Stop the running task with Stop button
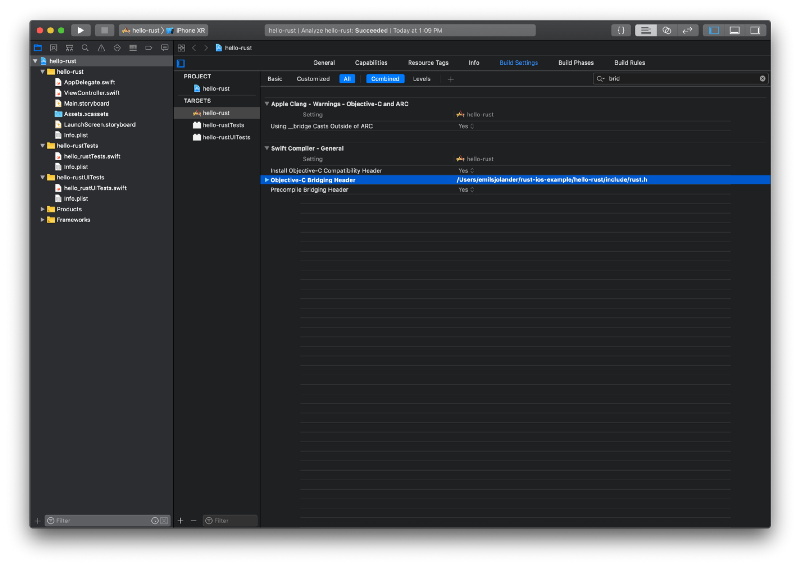The height and width of the screenshot is (567, 800). (x=105, y=30)
